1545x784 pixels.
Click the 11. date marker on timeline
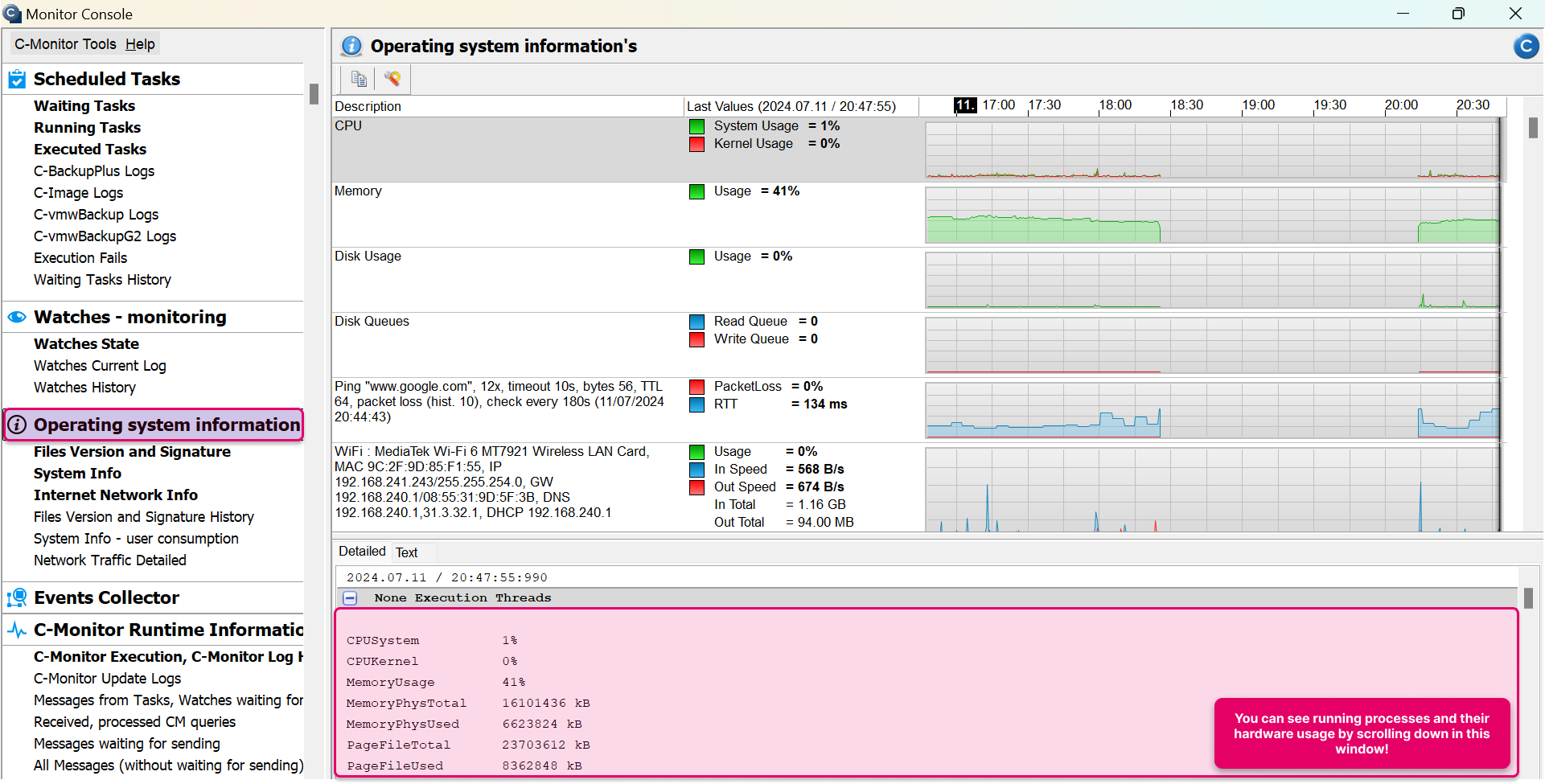(x=965, y=105)
